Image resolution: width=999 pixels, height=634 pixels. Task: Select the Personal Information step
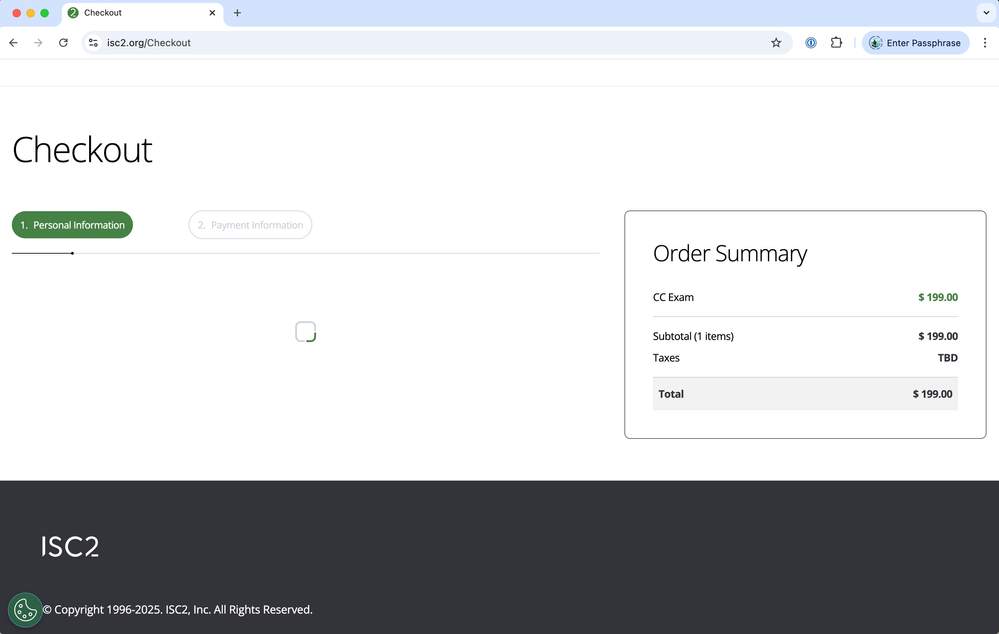click(72, 225)
